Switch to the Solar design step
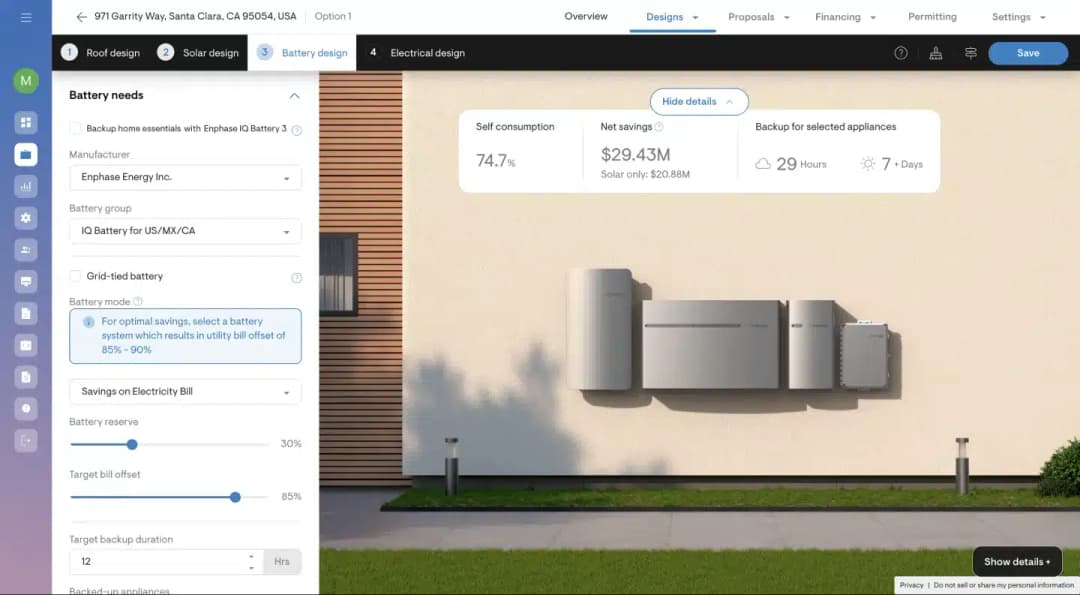The image size is (1080, 595). click(199, 53)
